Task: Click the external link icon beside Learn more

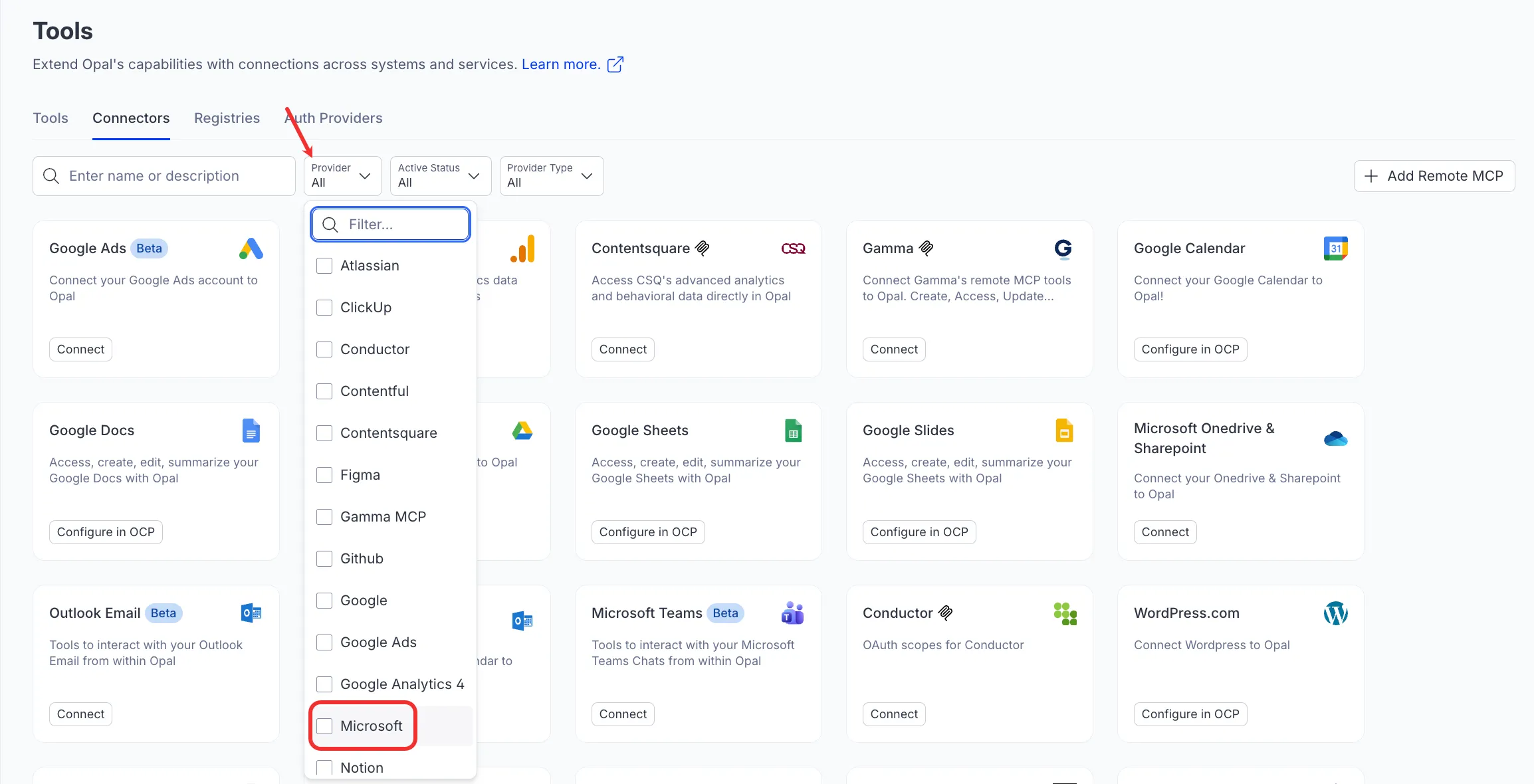Action: pyautogui.click(x=615, y=64)
